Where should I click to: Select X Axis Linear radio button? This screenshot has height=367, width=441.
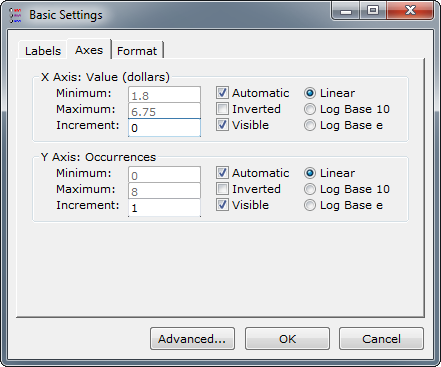[310, 93]
